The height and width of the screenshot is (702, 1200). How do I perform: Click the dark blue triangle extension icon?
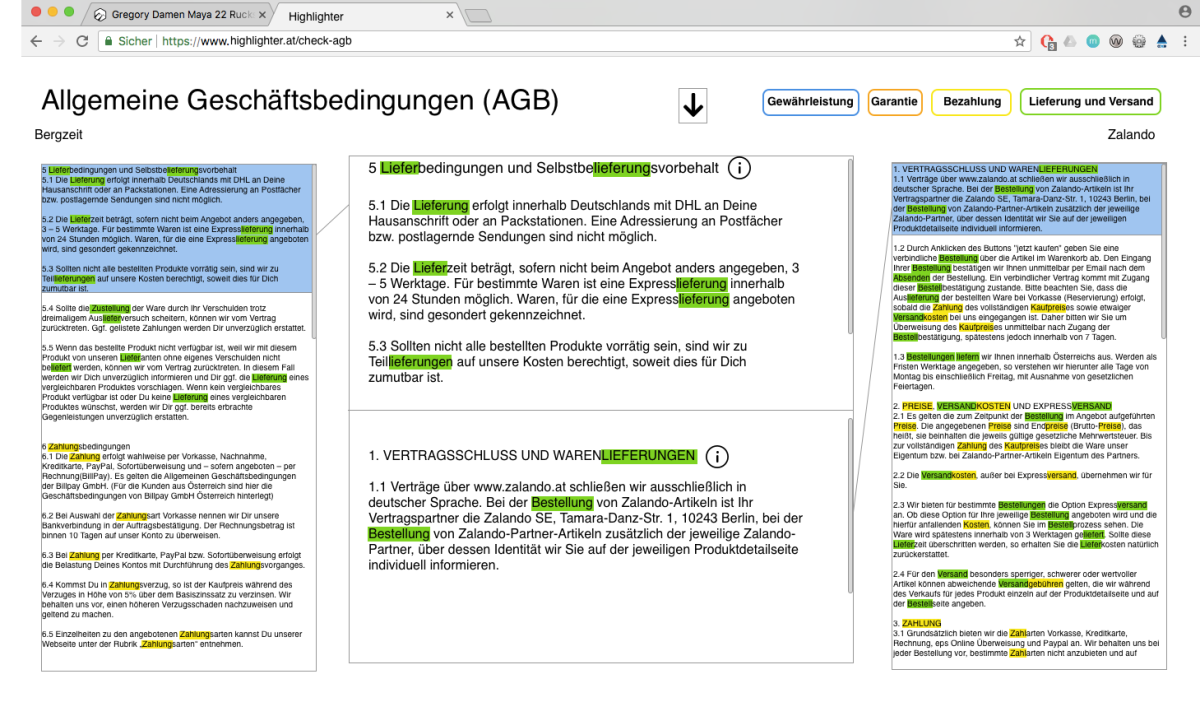click(x=1161, y=42)
